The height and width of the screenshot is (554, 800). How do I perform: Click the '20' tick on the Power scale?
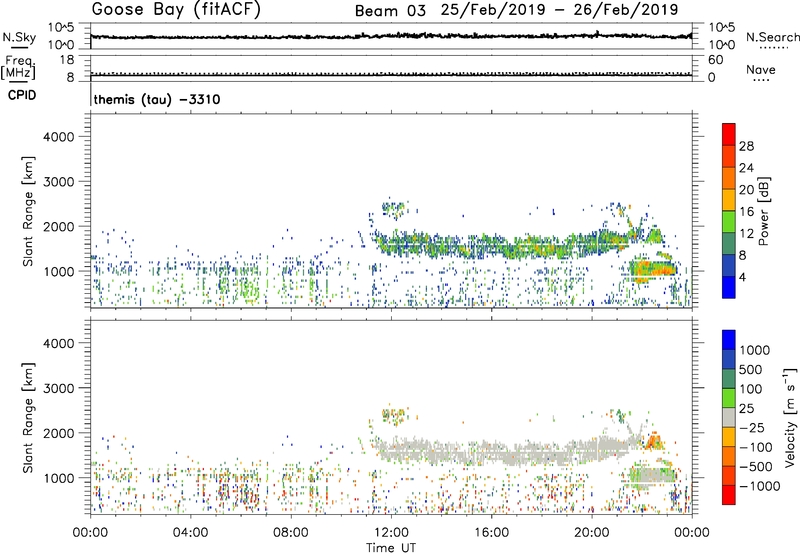(x=746, y=190)
